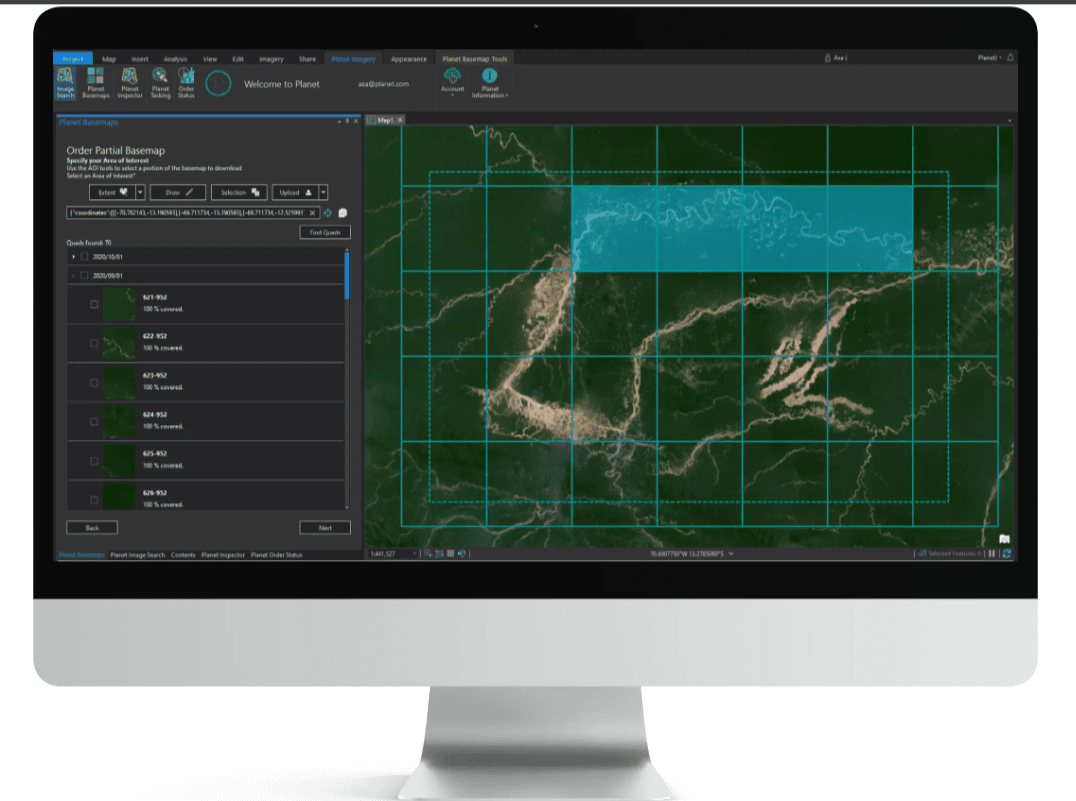This screenshot has width=1076, height=801.
Task: Click the snapping icon in map status bar
Action: (428, 553)
